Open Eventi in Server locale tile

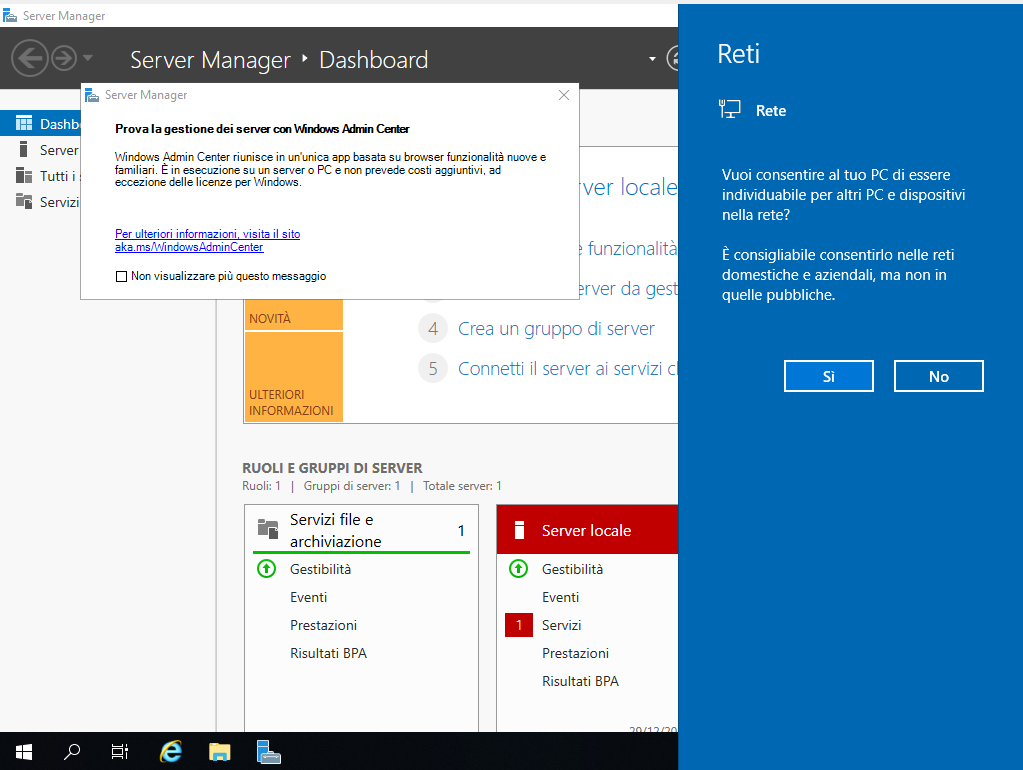coord(560,598)
